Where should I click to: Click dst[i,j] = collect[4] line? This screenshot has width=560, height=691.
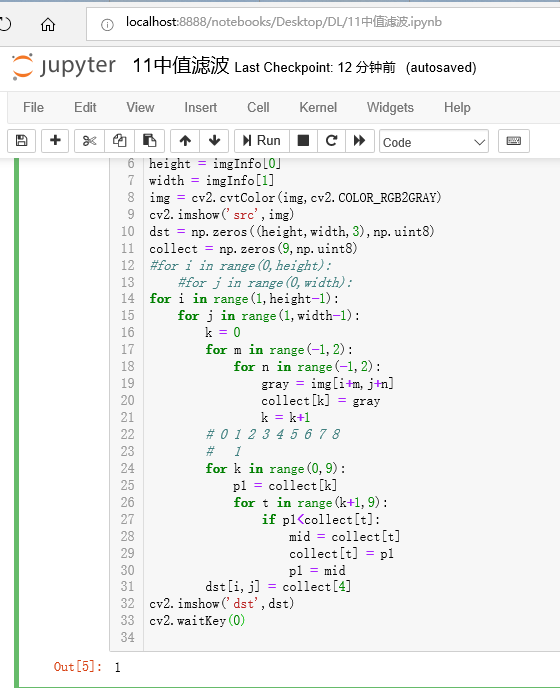pos(278,587)
